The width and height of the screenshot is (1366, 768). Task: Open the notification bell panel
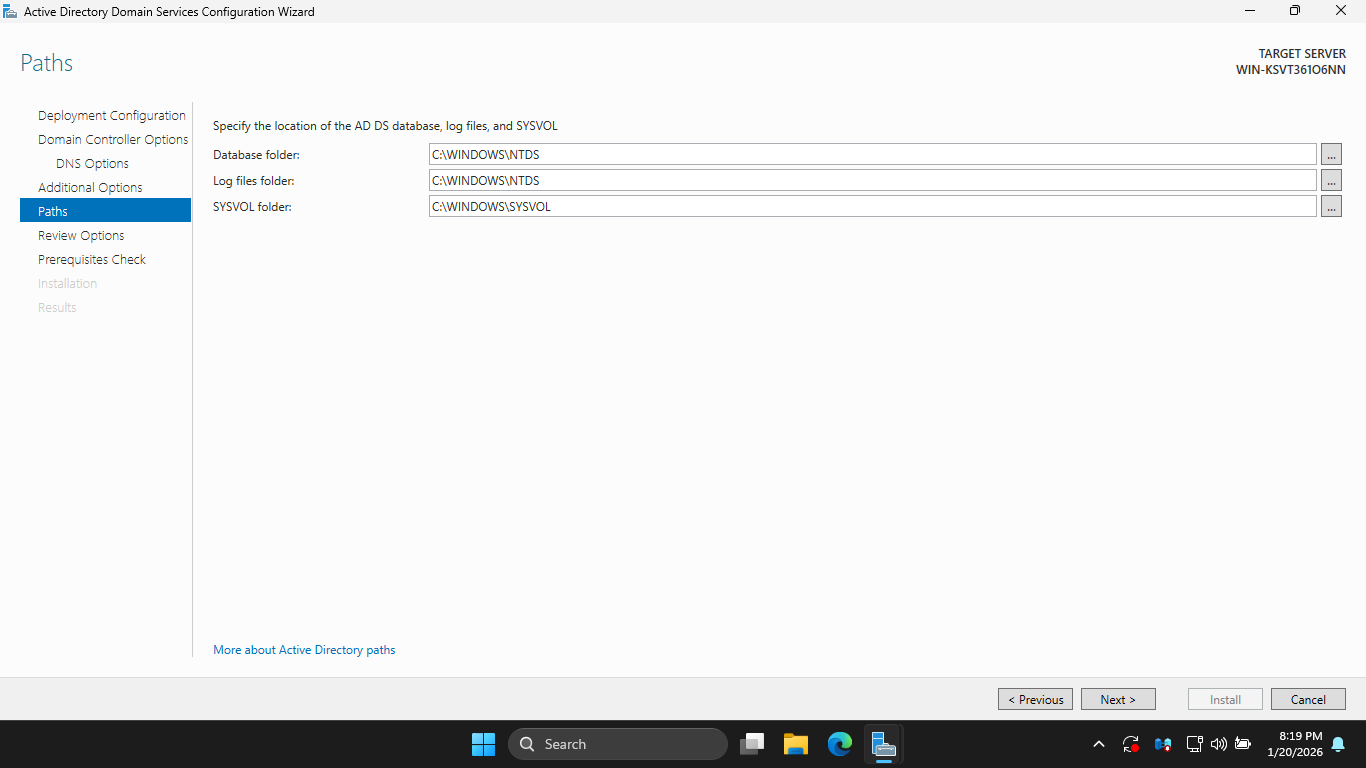(x=1338, y=744)
